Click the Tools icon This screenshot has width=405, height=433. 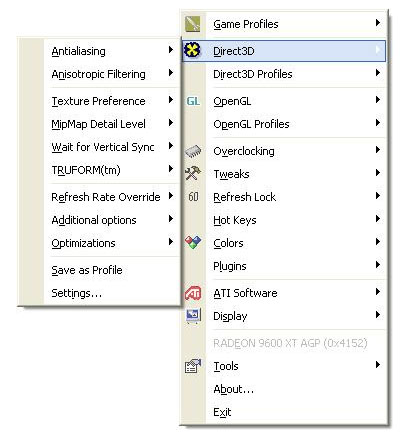[x=193, y=366]
